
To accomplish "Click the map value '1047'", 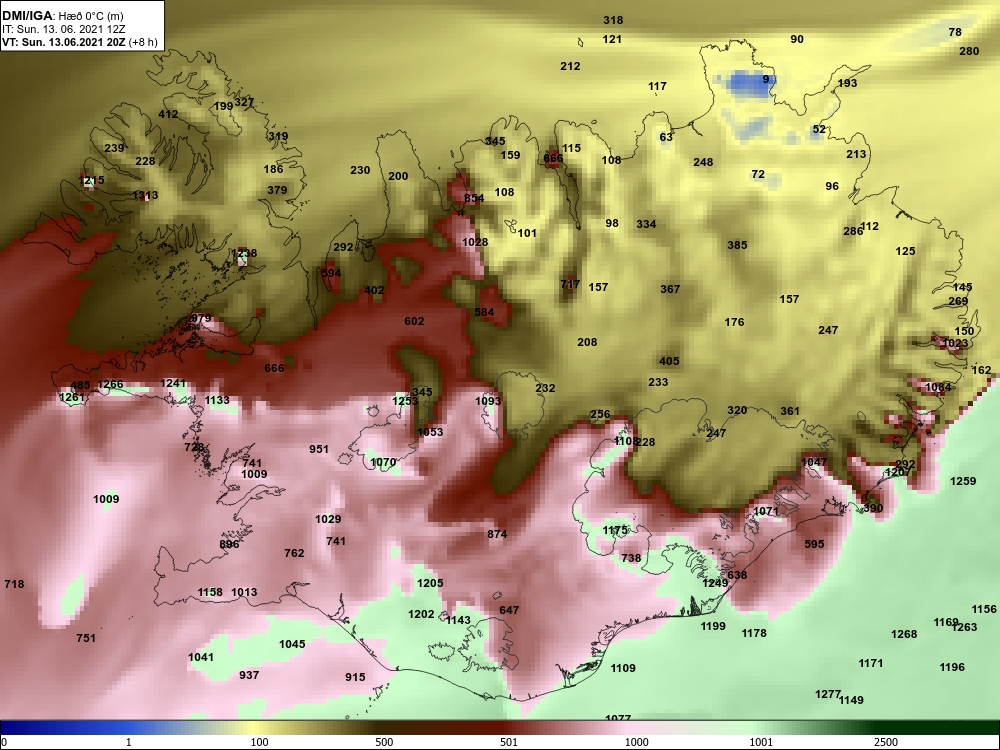I will pos(814,462).
